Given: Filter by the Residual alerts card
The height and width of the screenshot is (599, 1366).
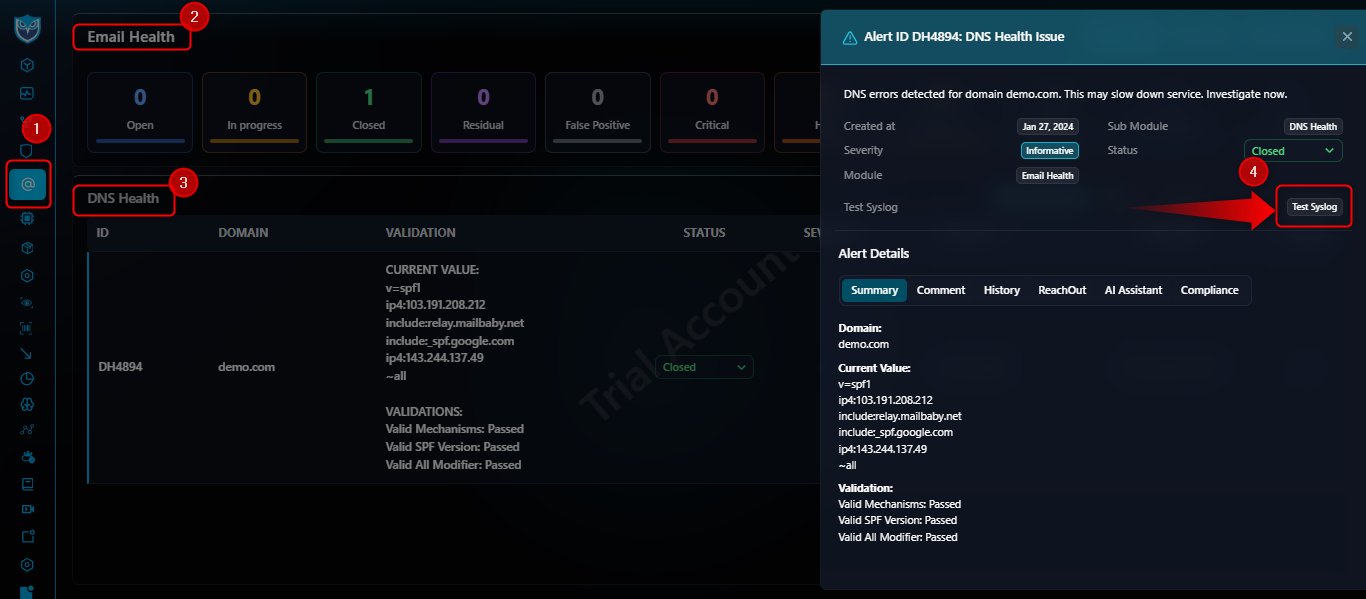Looking at the screenshot, I should (483, 112).
